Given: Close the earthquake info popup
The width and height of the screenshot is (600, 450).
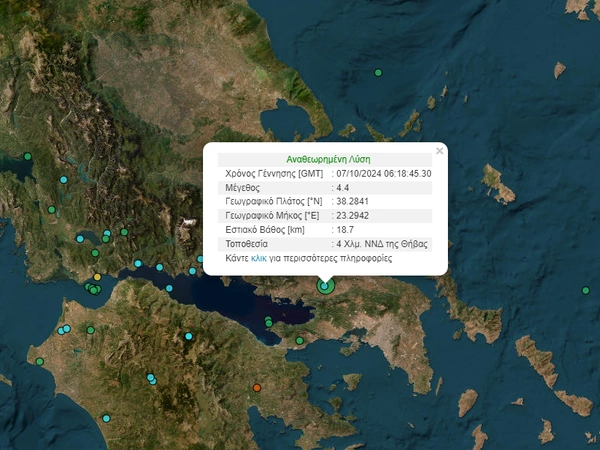Looking at the screenshot, I should click(439, 151).
